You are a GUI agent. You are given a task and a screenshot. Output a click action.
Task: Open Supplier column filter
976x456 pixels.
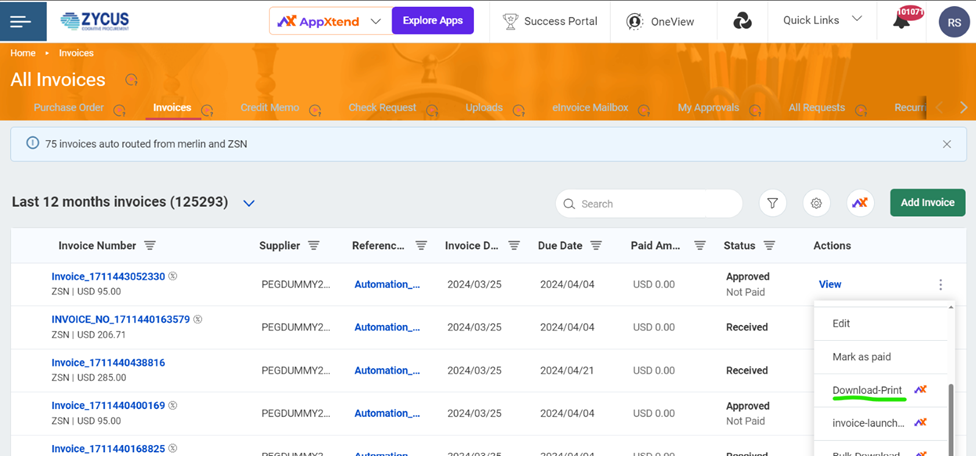coord(314,246)
